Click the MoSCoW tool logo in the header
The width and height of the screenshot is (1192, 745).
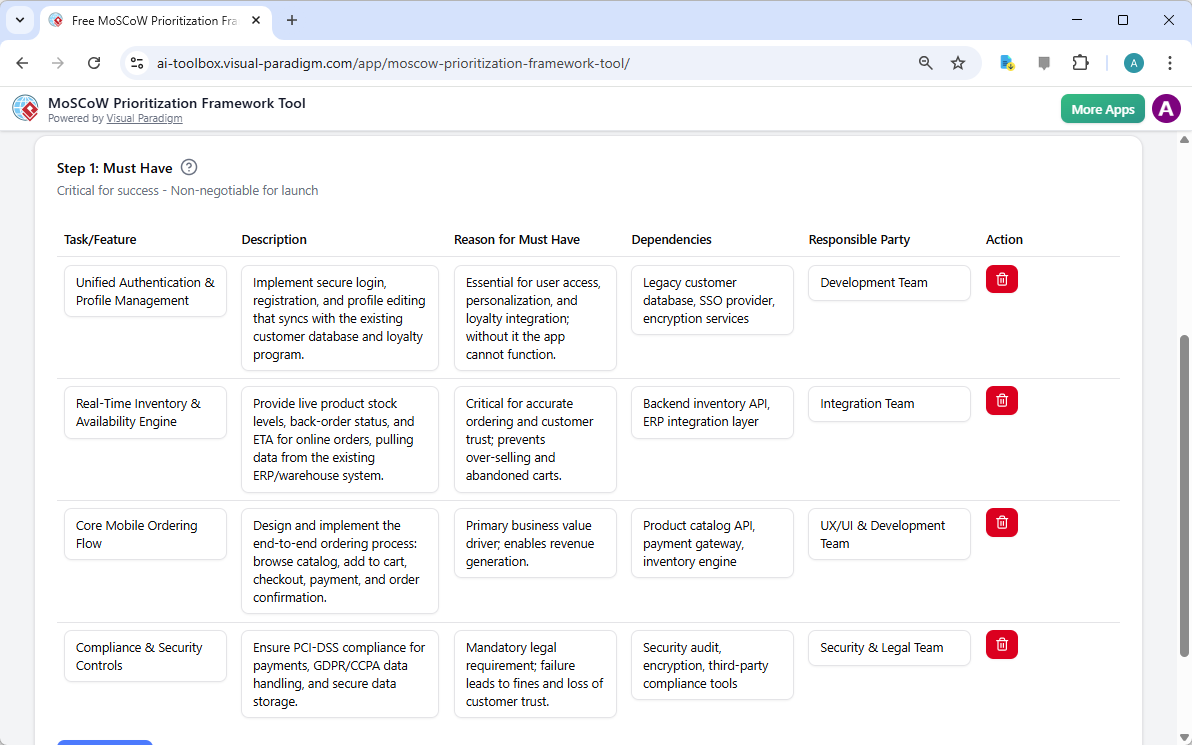click(25, 108)
